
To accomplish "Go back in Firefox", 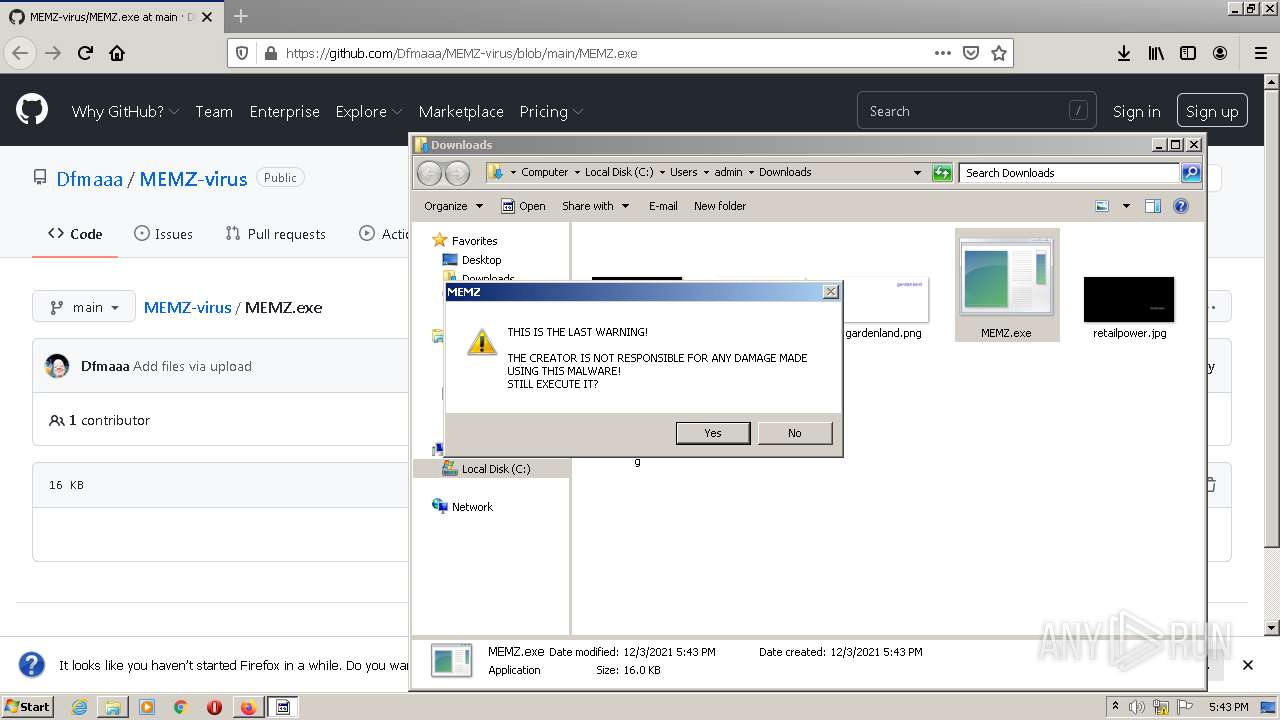I will pos(20,53).
